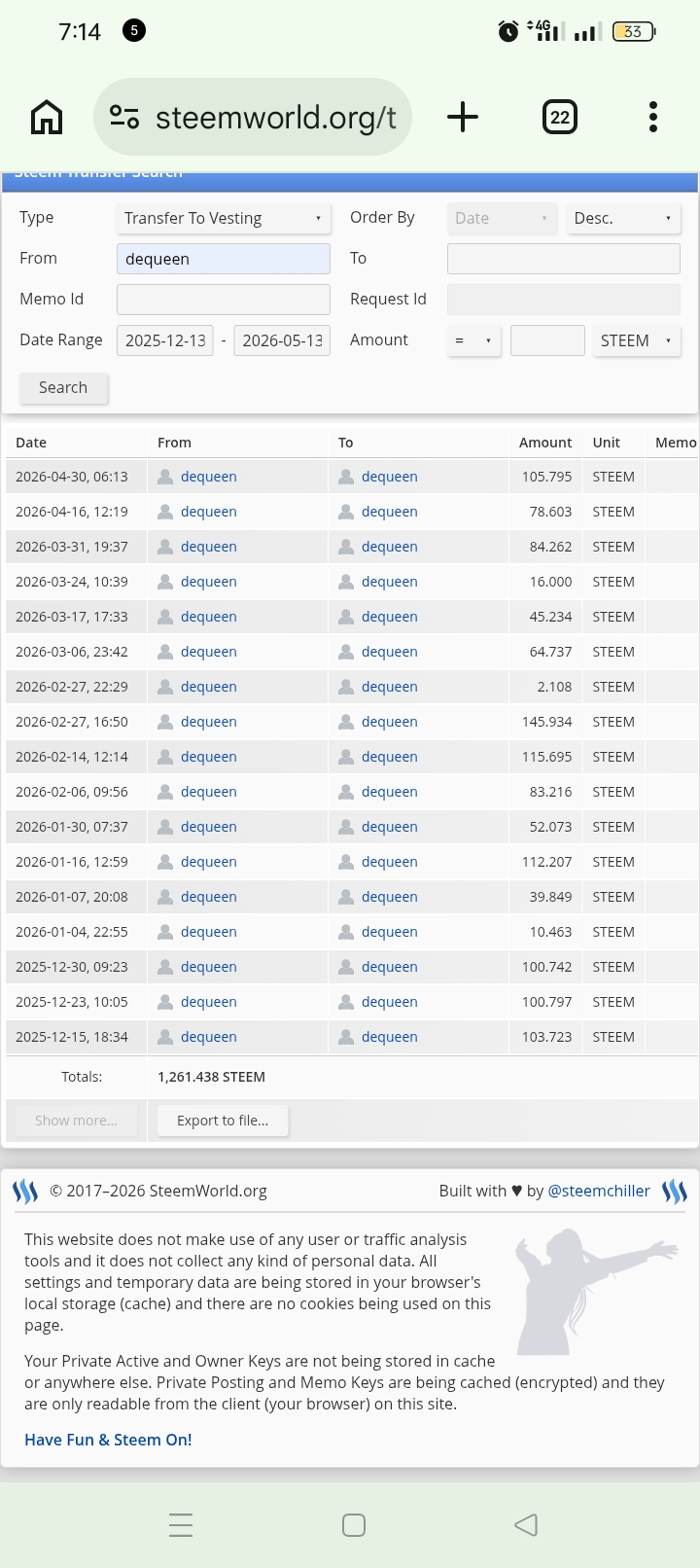Open the STEEM unit dropdown
The width and height of the screenshot is (700, 1568).
637,340
